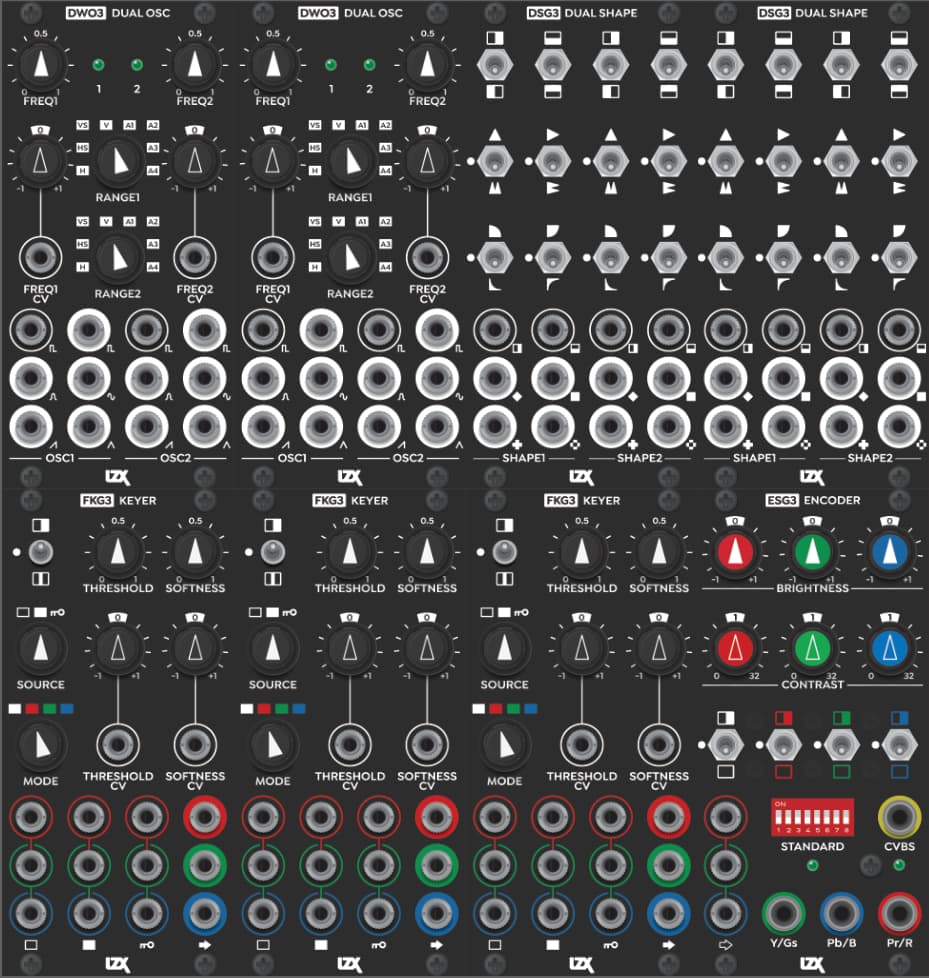Turn MODE knob on leftmost FKG3 Keyer

[x=41, y=745]
